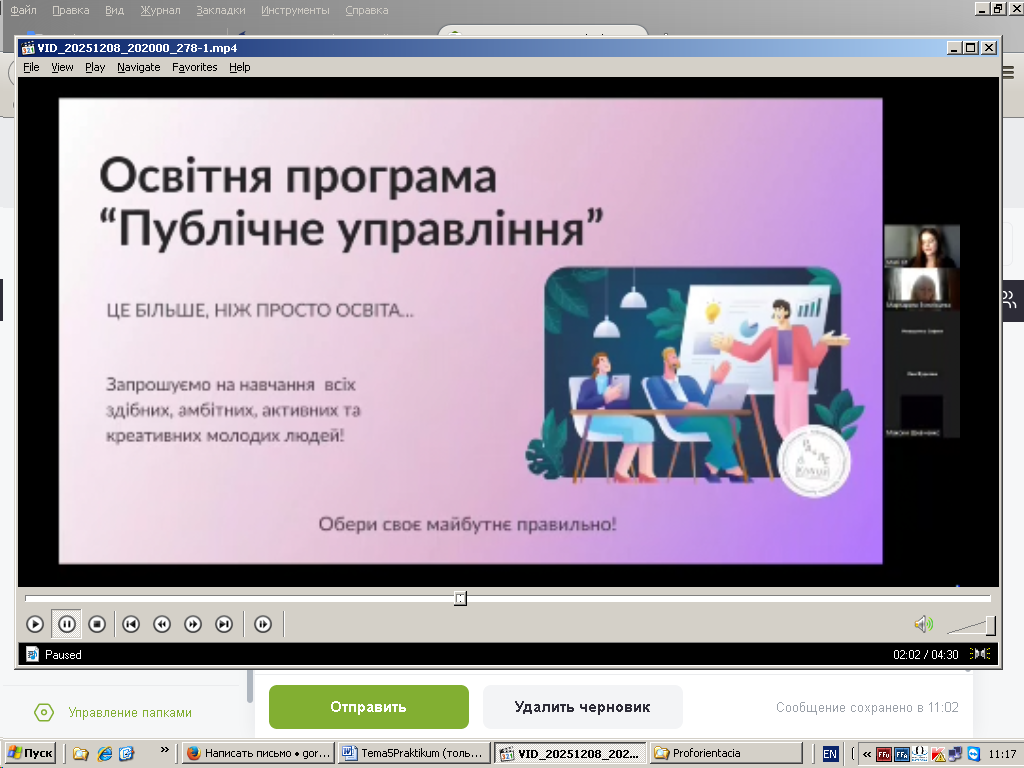Click the Pause button
Viewport: 1024px width, 768px height.
(x=67, y=624)
